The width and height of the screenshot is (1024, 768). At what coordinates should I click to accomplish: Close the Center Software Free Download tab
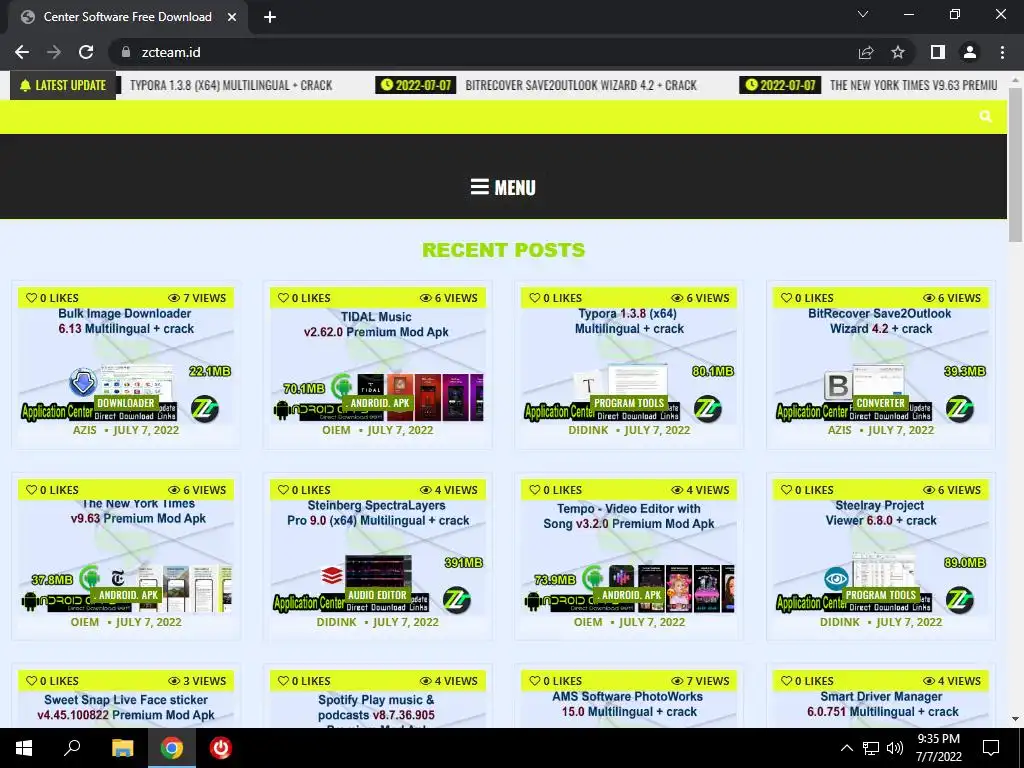point(232,17)
